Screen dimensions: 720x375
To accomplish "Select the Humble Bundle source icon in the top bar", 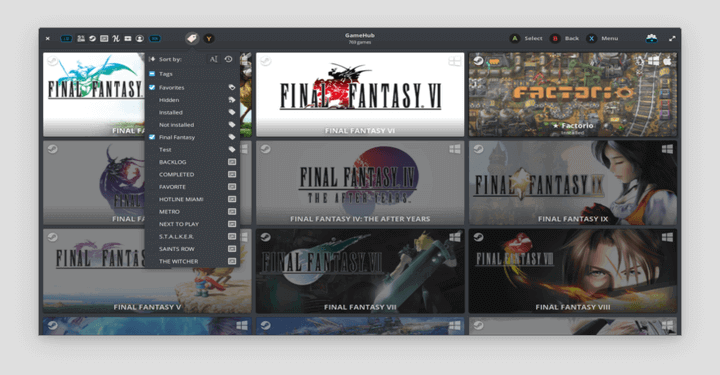I will click(x=116, y=39).
